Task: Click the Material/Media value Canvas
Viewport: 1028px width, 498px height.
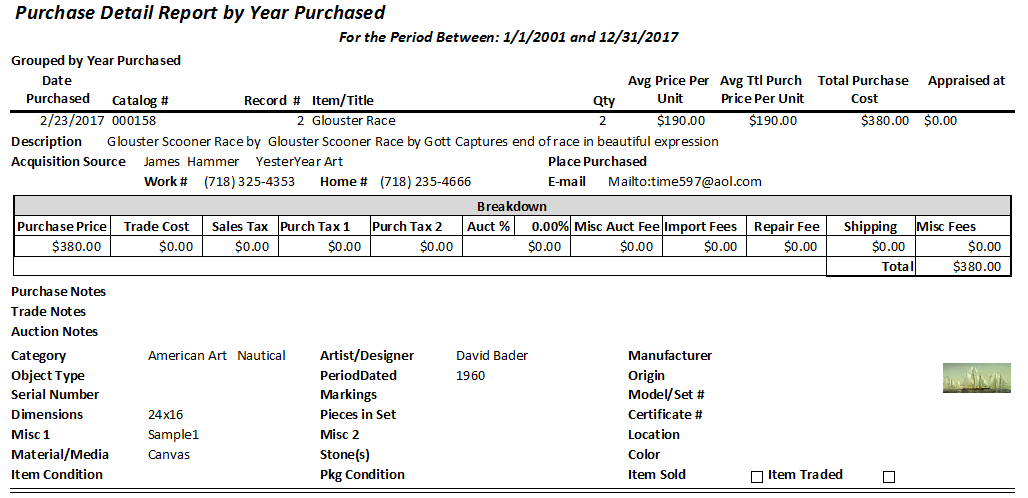Action: pos(169,454)
